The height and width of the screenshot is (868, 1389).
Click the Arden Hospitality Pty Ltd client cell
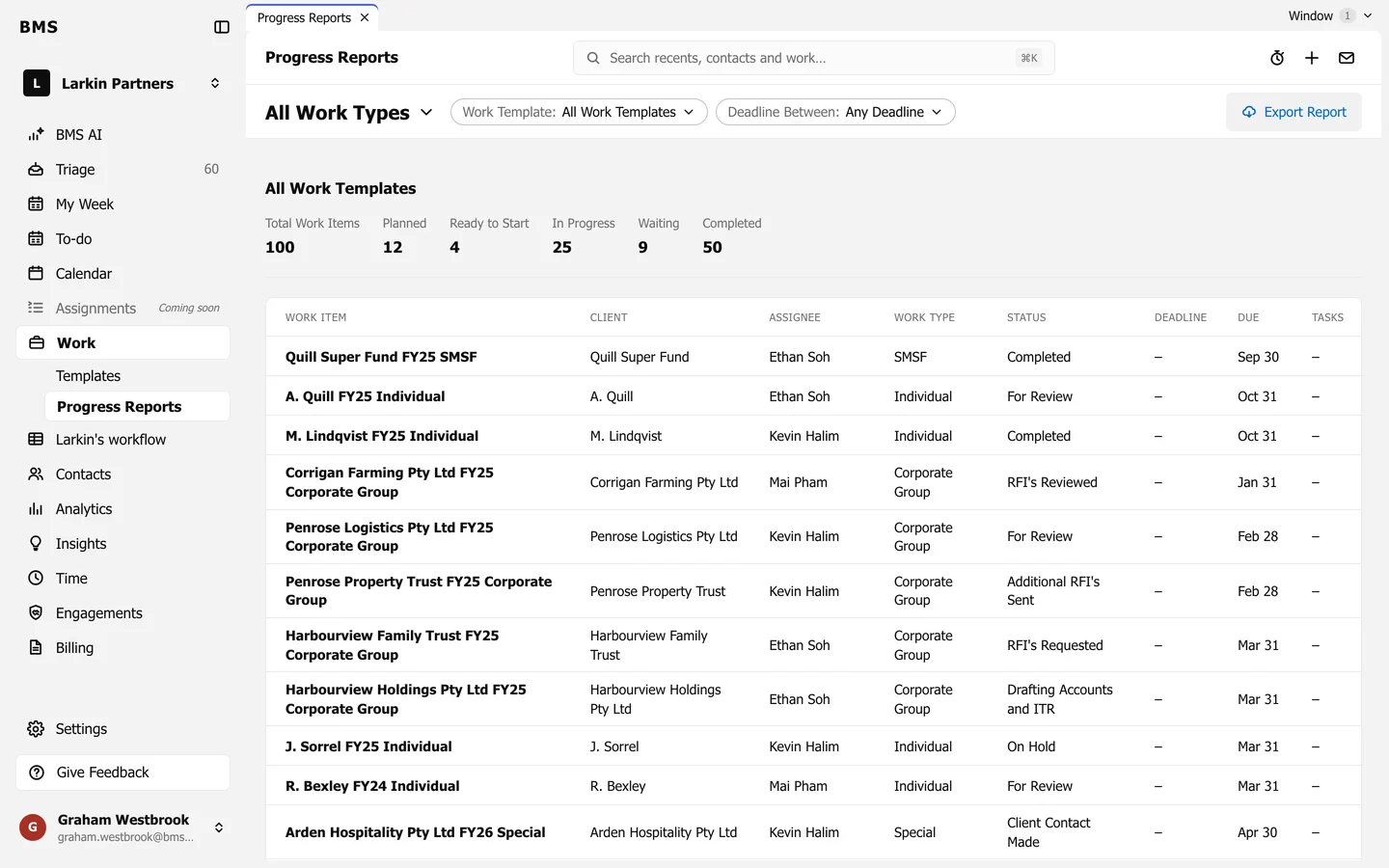coord(664,832)
